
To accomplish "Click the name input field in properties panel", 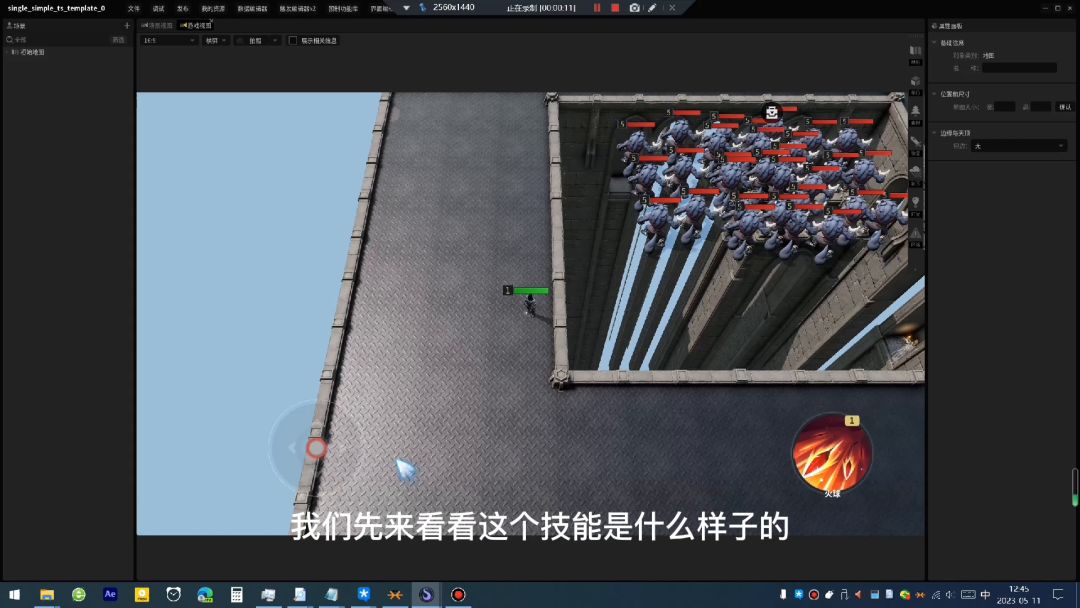I will click(x=1019, y=68).
